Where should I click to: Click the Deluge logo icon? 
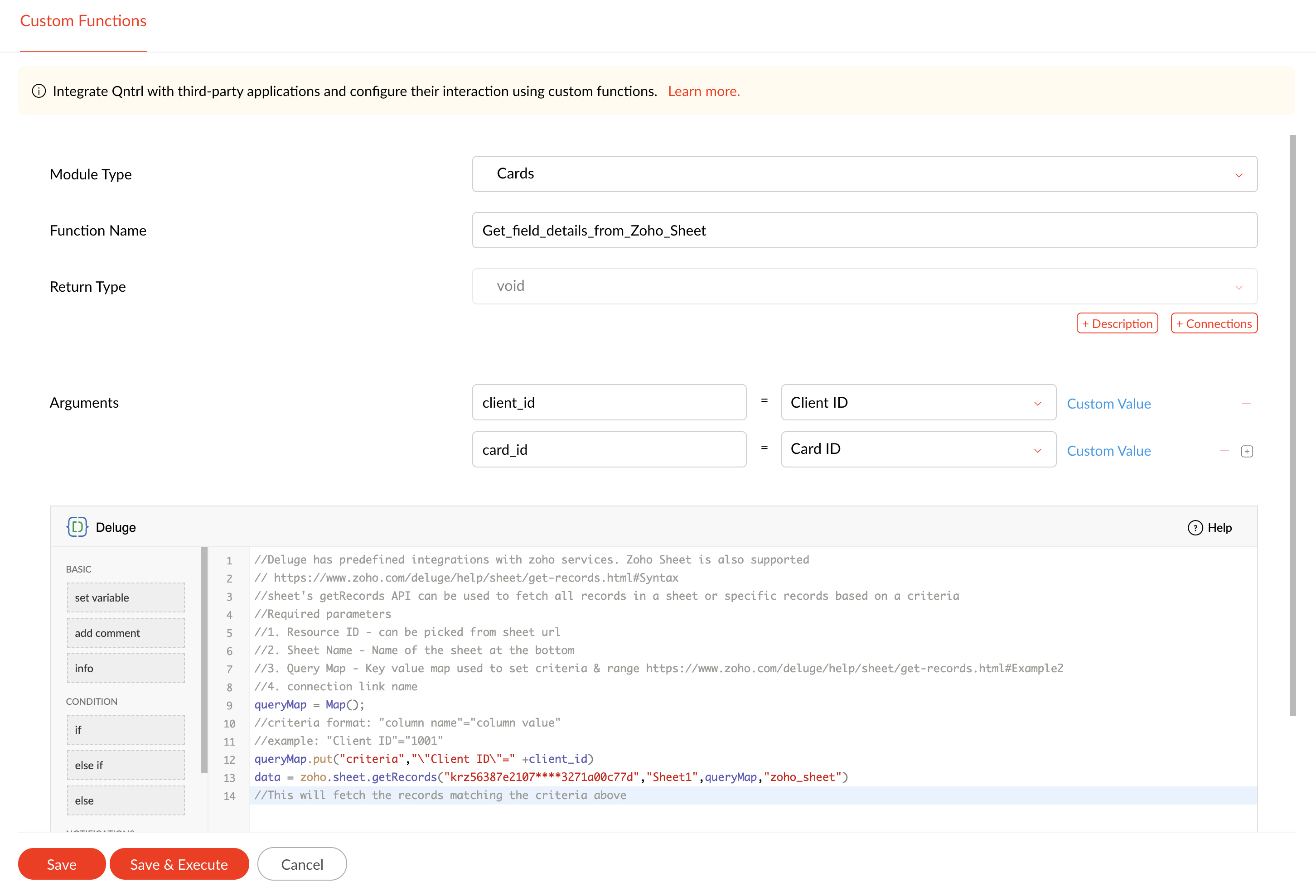point(77,527)
